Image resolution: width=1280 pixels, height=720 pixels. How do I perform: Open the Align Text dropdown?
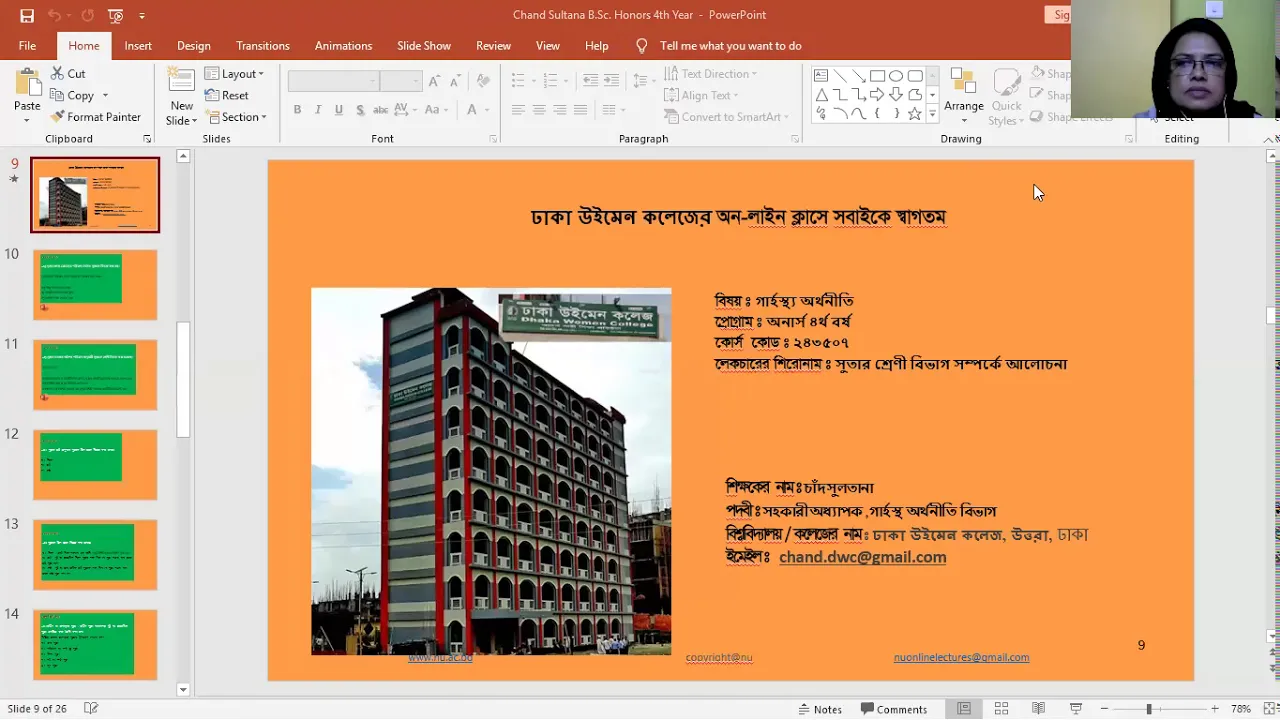pos(701,95)
